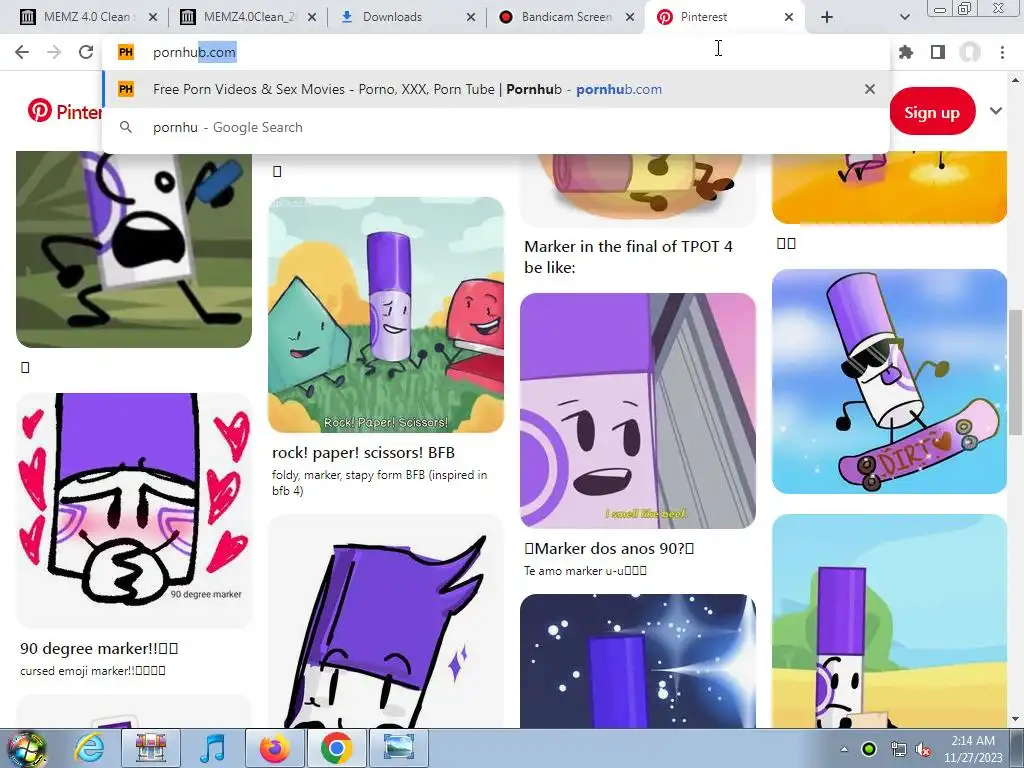Click the muted volume tray icon

pos(923,749)
